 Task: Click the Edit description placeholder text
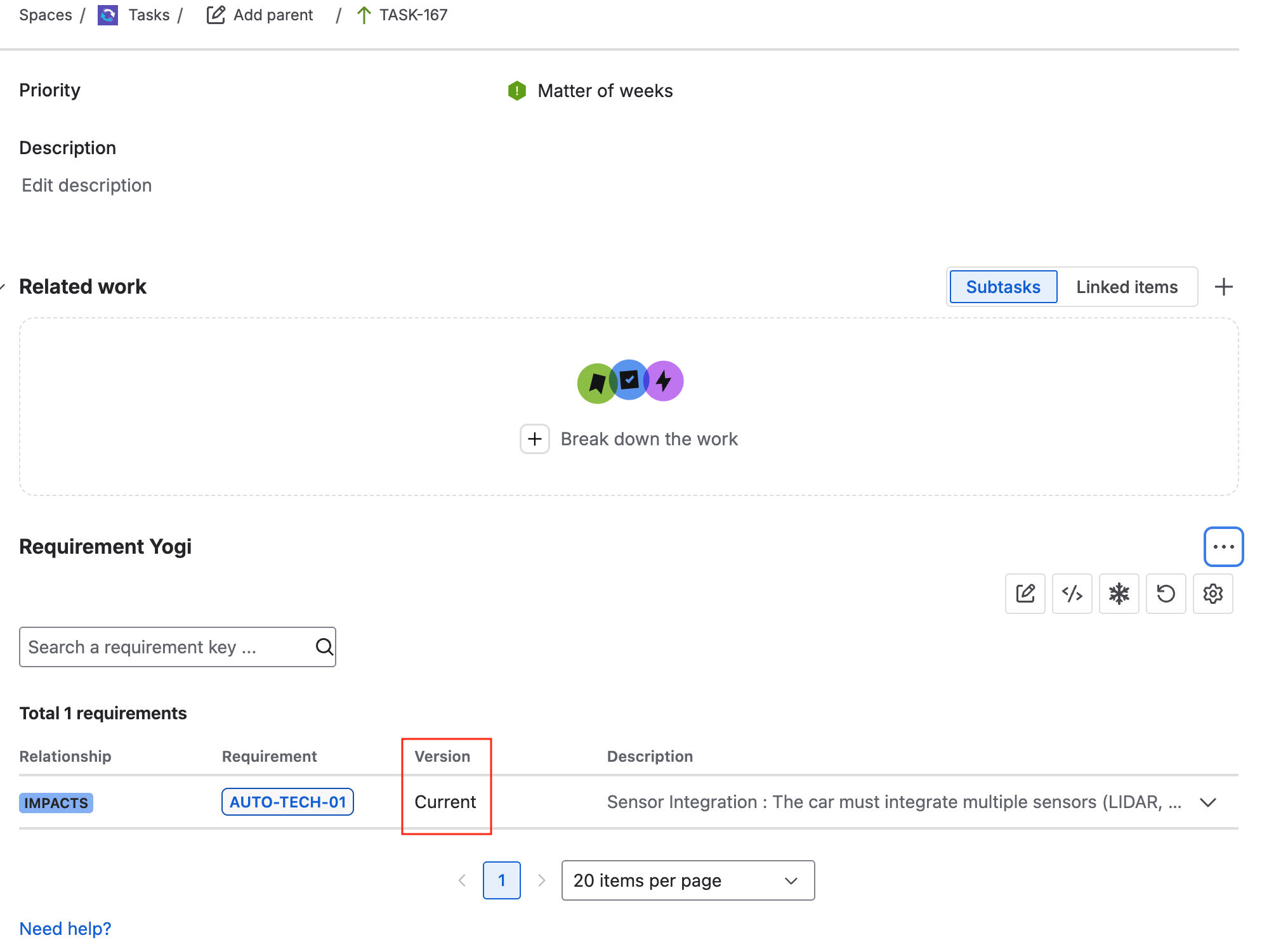86,185
